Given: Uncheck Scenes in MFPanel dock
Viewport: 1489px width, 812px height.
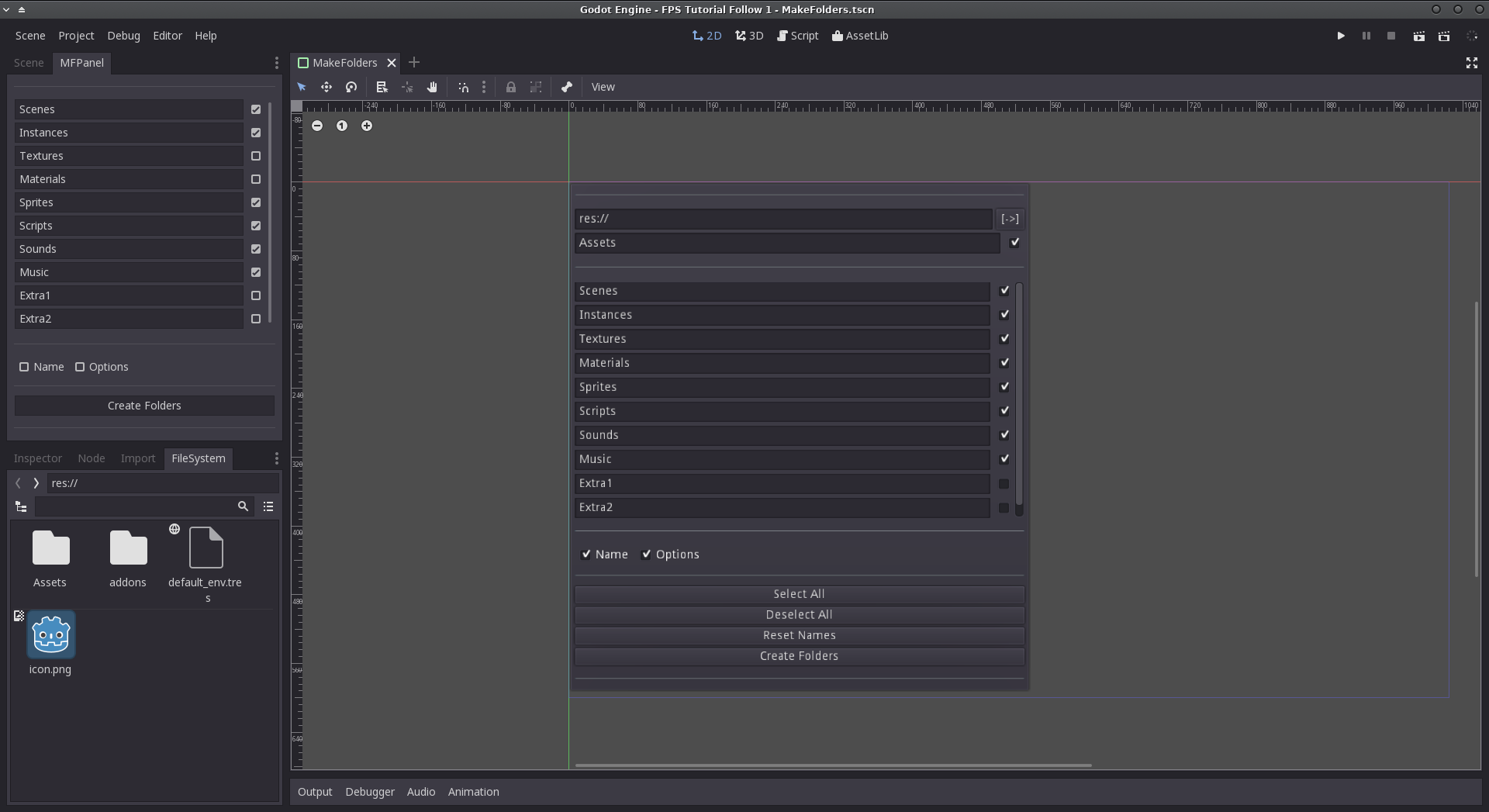Looking at the screenshot, I should (x=256, y=109).
